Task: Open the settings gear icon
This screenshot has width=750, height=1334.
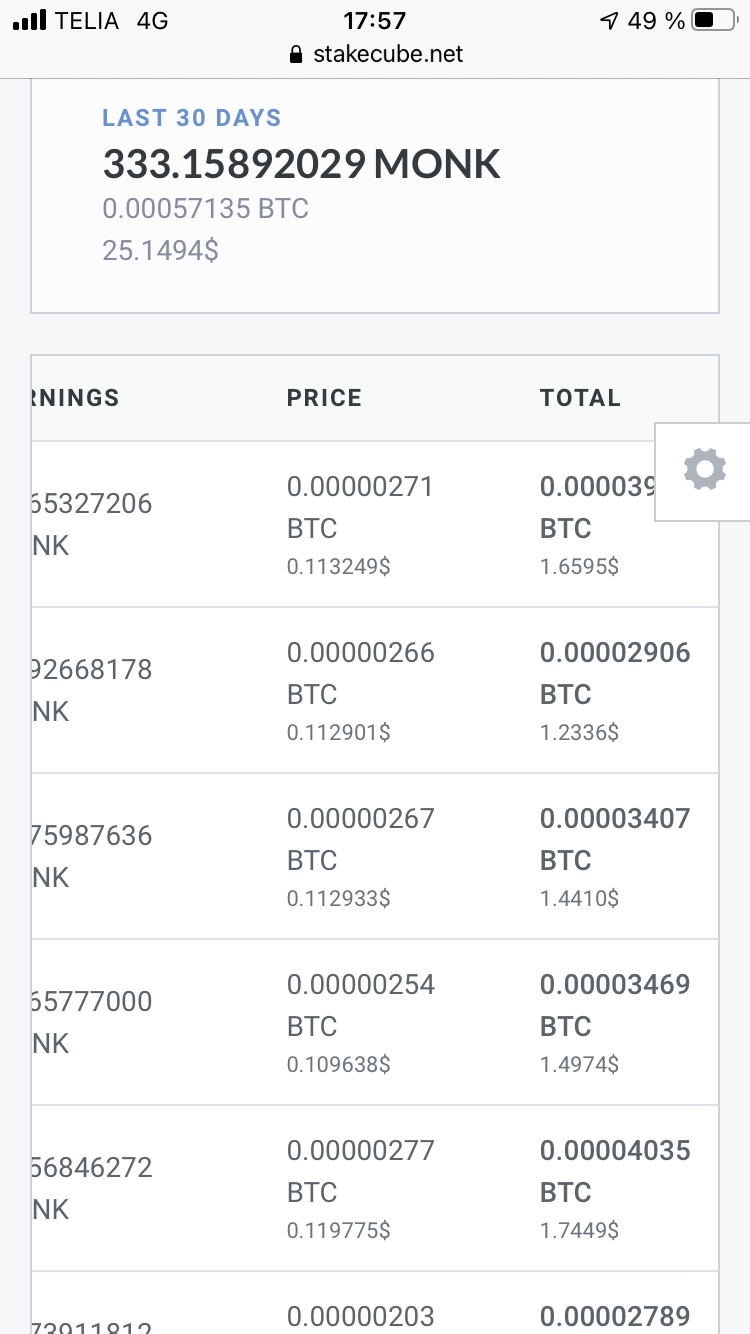Action: coord(704,469)
